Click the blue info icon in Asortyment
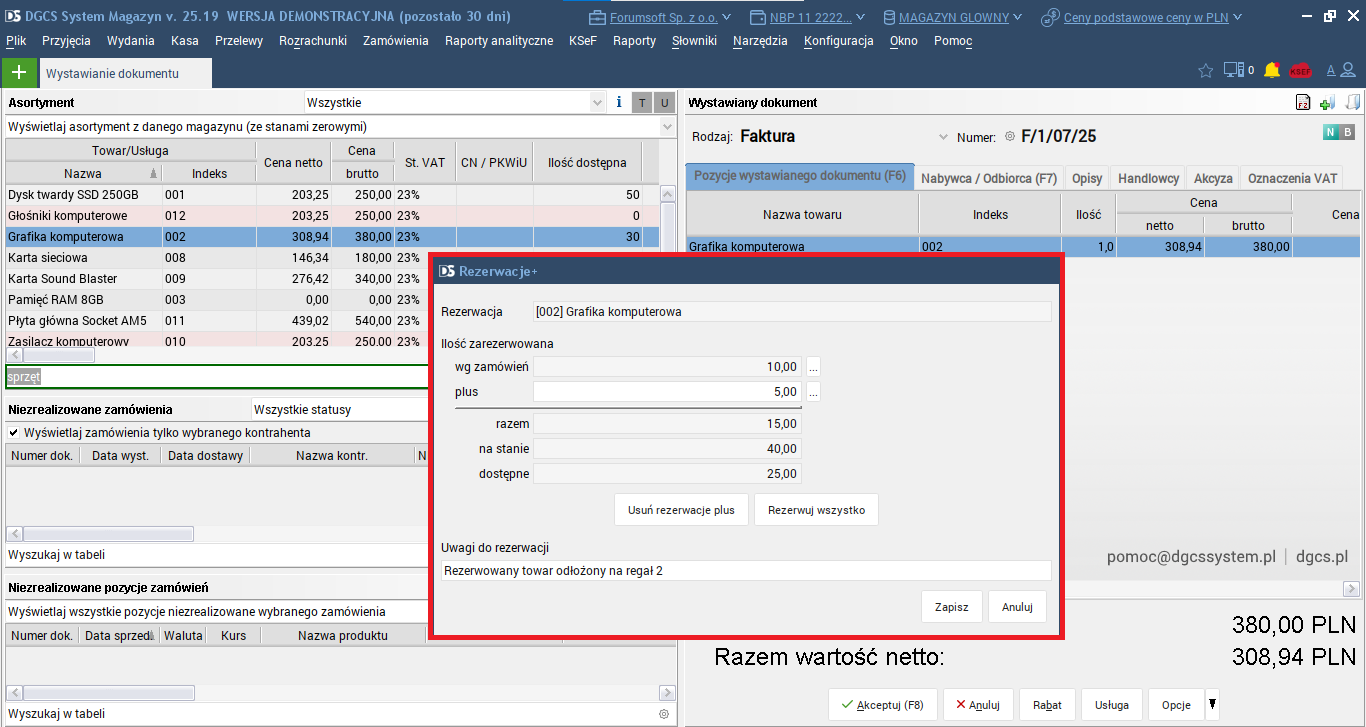Screen dimensions: 1366x727 point(619,102)
